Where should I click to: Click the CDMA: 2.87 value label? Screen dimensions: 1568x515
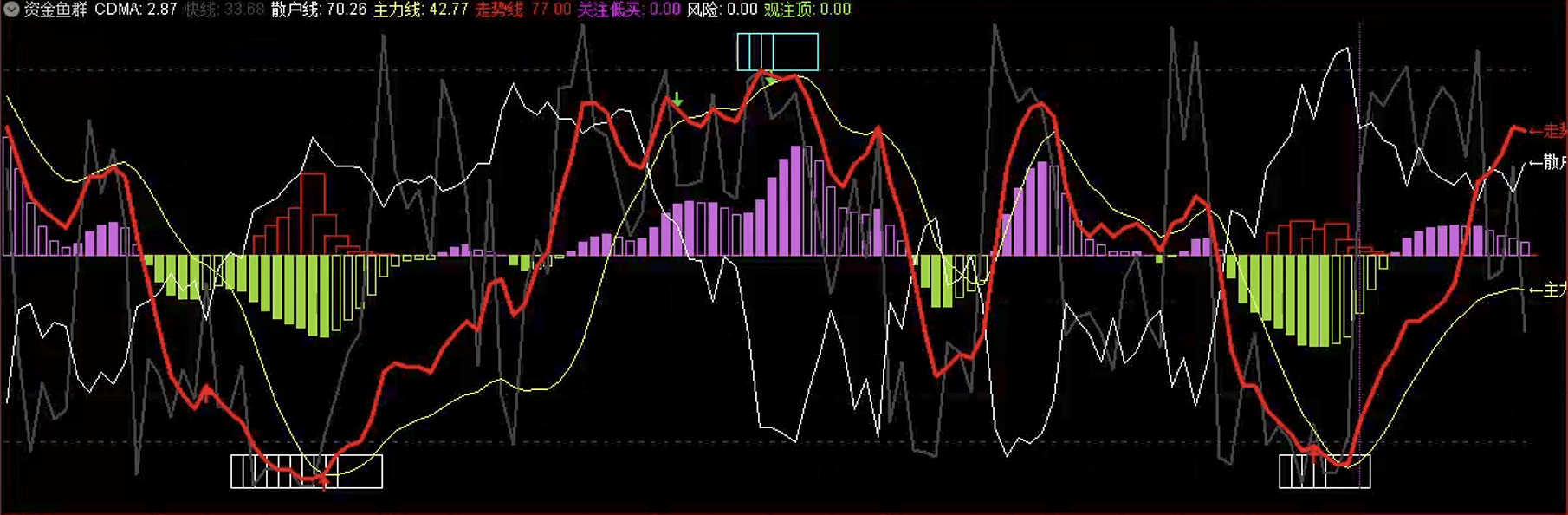point(136,10)
